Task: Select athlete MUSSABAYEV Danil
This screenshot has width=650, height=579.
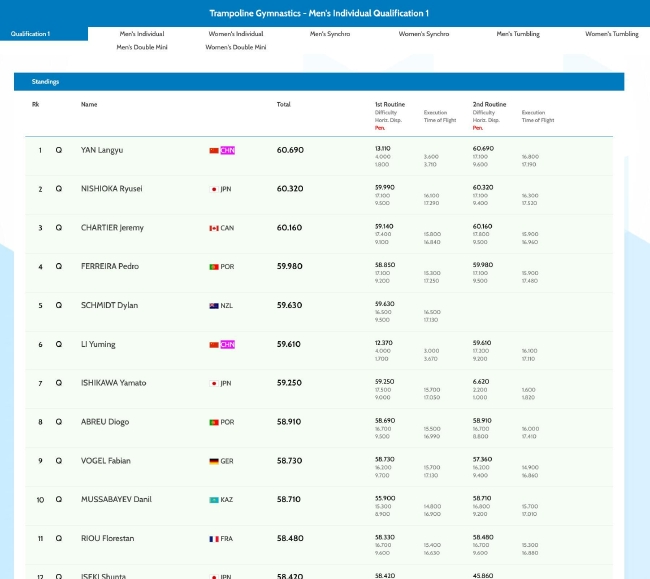Action: [116, 499]
